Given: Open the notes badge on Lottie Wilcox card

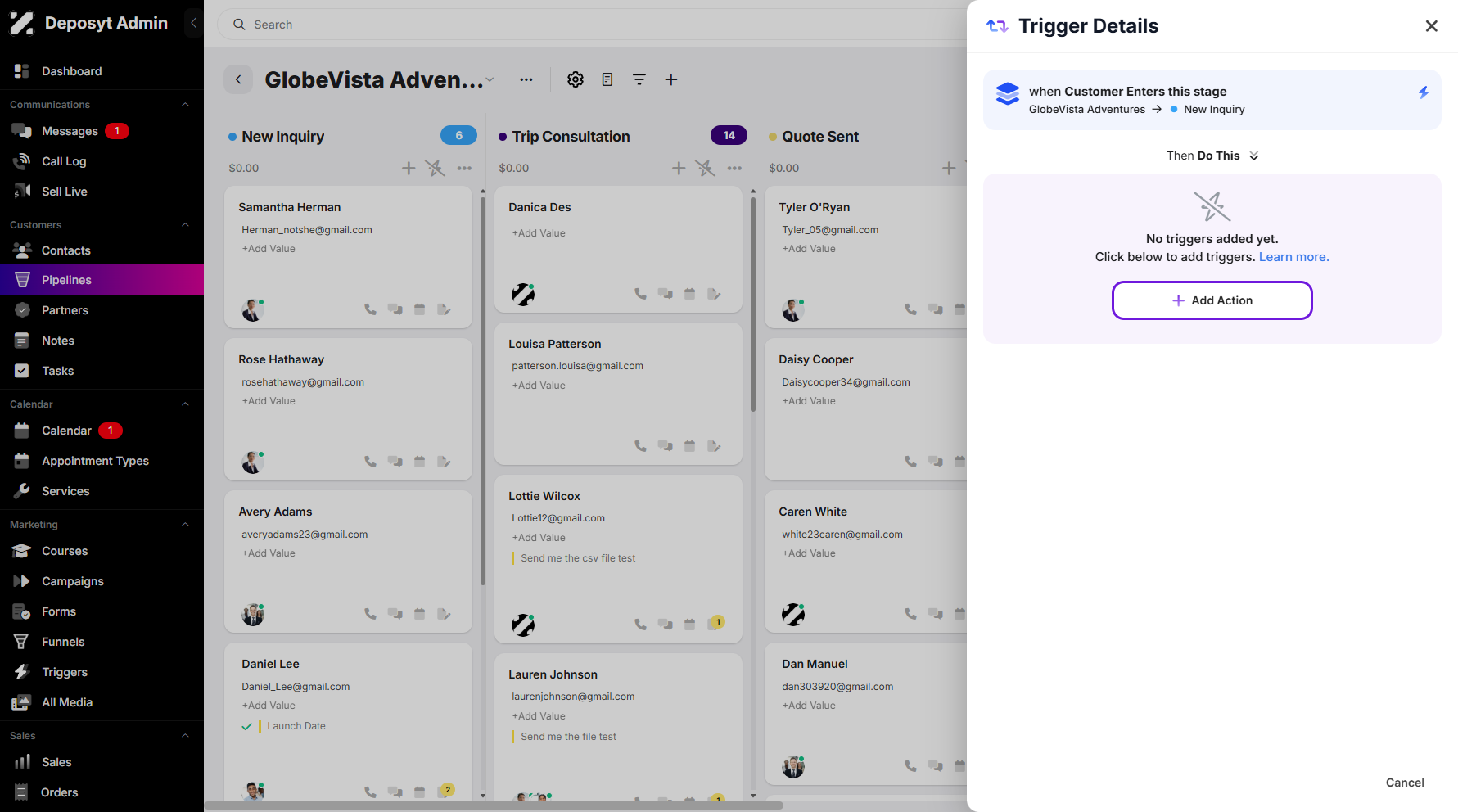Looking at the screenshot, I should pyautogui.click(x=717, y=623).
